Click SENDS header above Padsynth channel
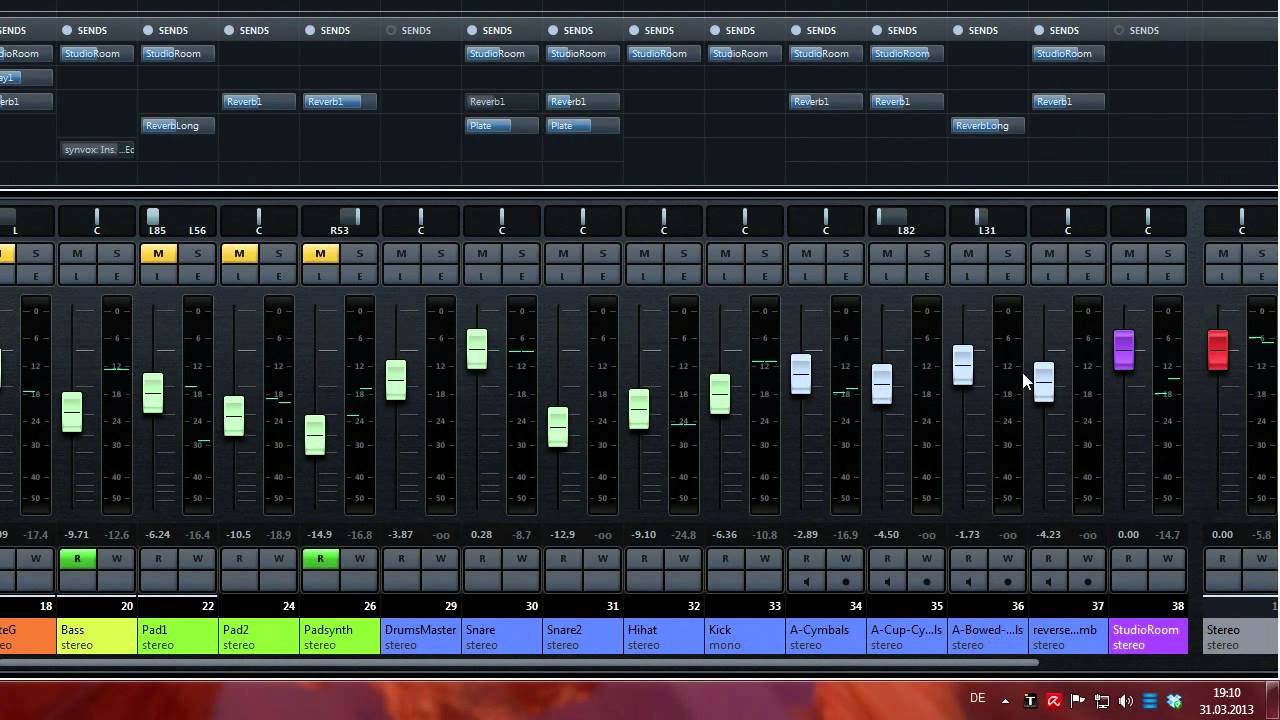The image size is (1280, 720). [335, 30]
